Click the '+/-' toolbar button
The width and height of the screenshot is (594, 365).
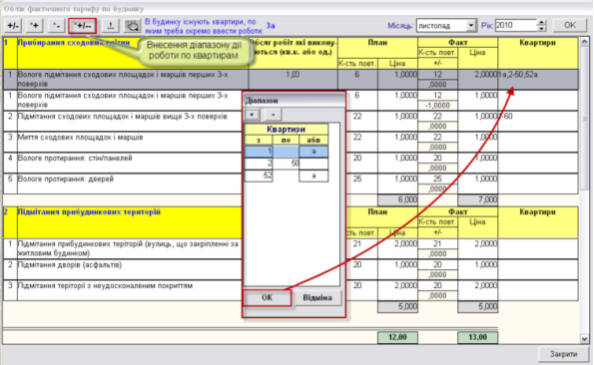13,26
